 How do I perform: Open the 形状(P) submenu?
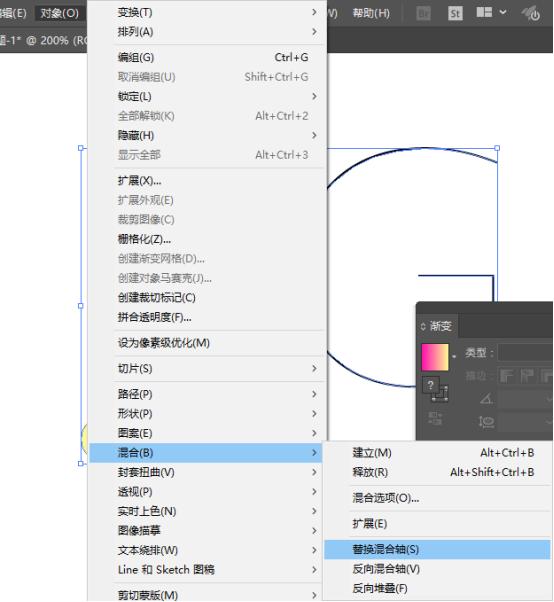(208, 414)
